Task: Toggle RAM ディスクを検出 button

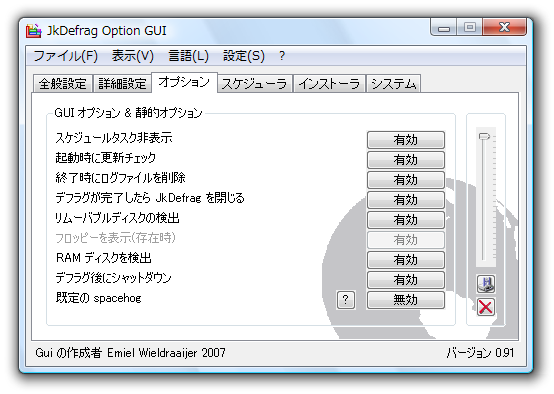Action: pyautogui.click(x=406, y=260)
